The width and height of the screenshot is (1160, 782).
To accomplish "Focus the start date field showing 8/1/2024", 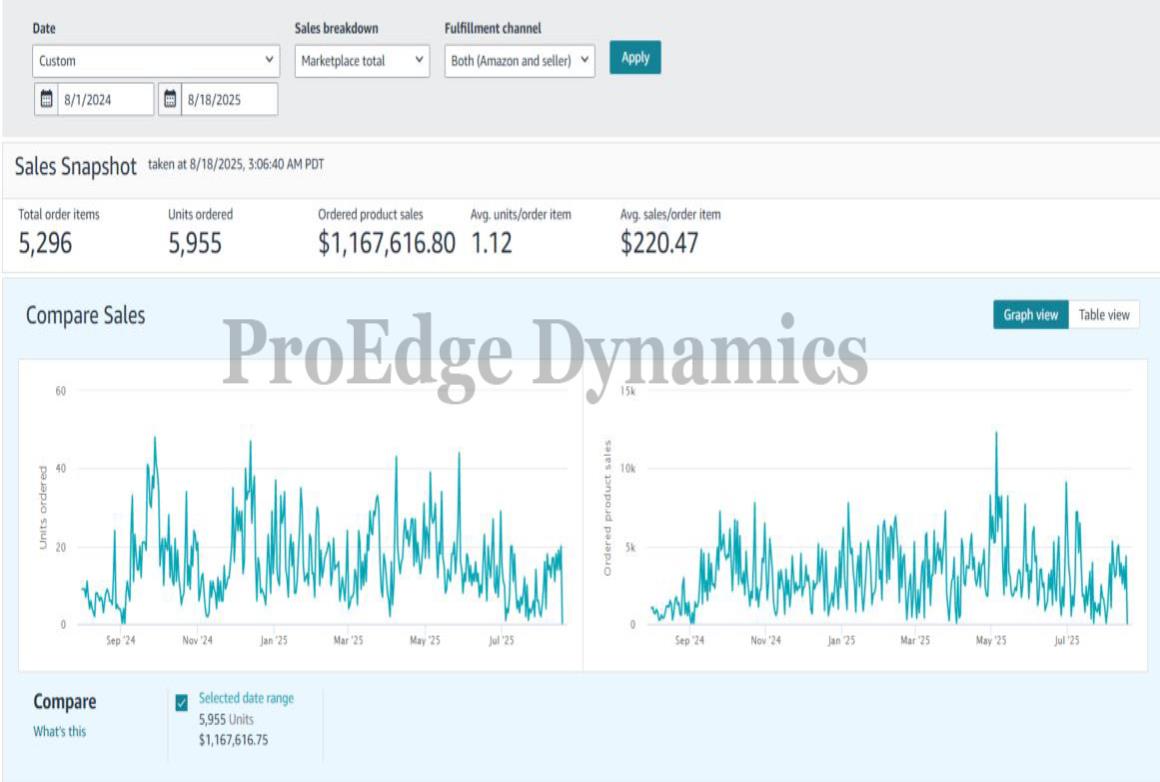I will pos(105,99).
